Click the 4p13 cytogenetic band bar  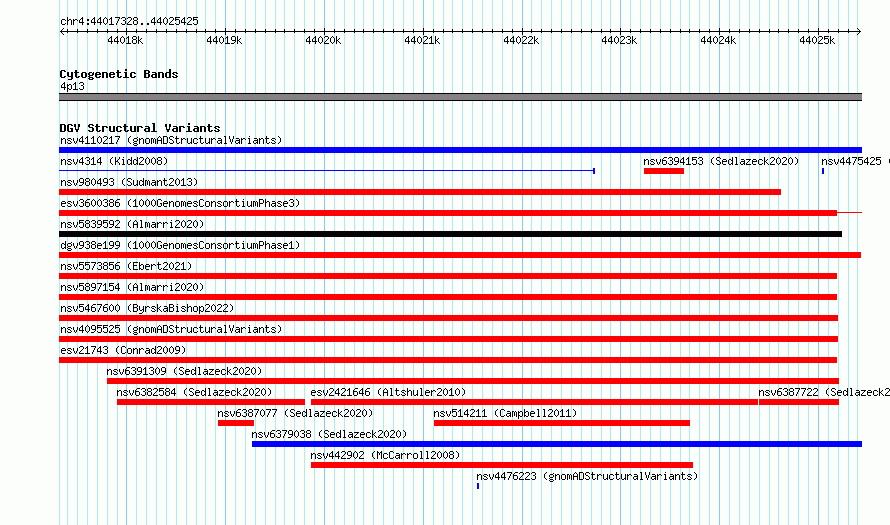coord(460,97)
